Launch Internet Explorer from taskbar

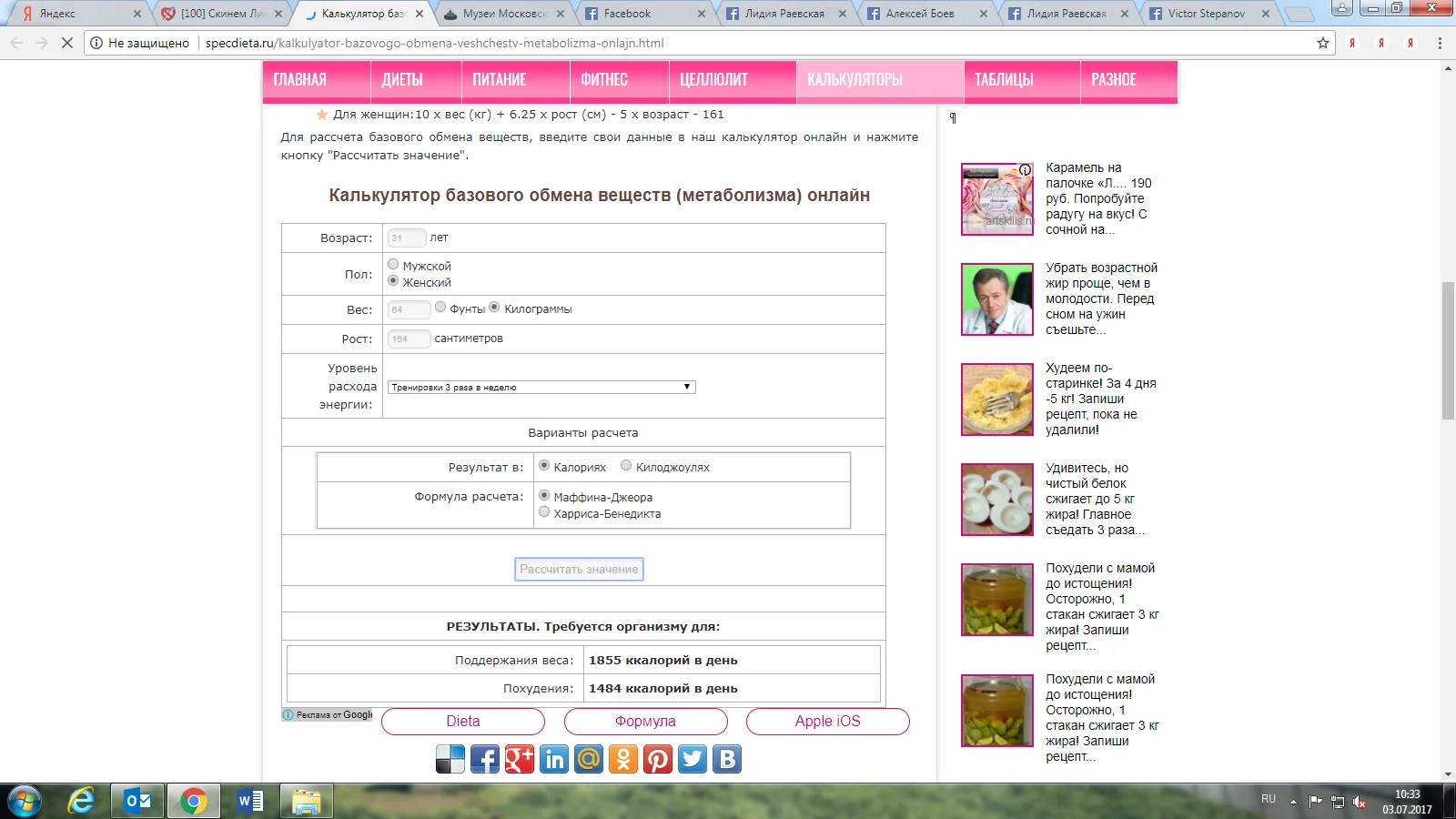coord(82,801)
